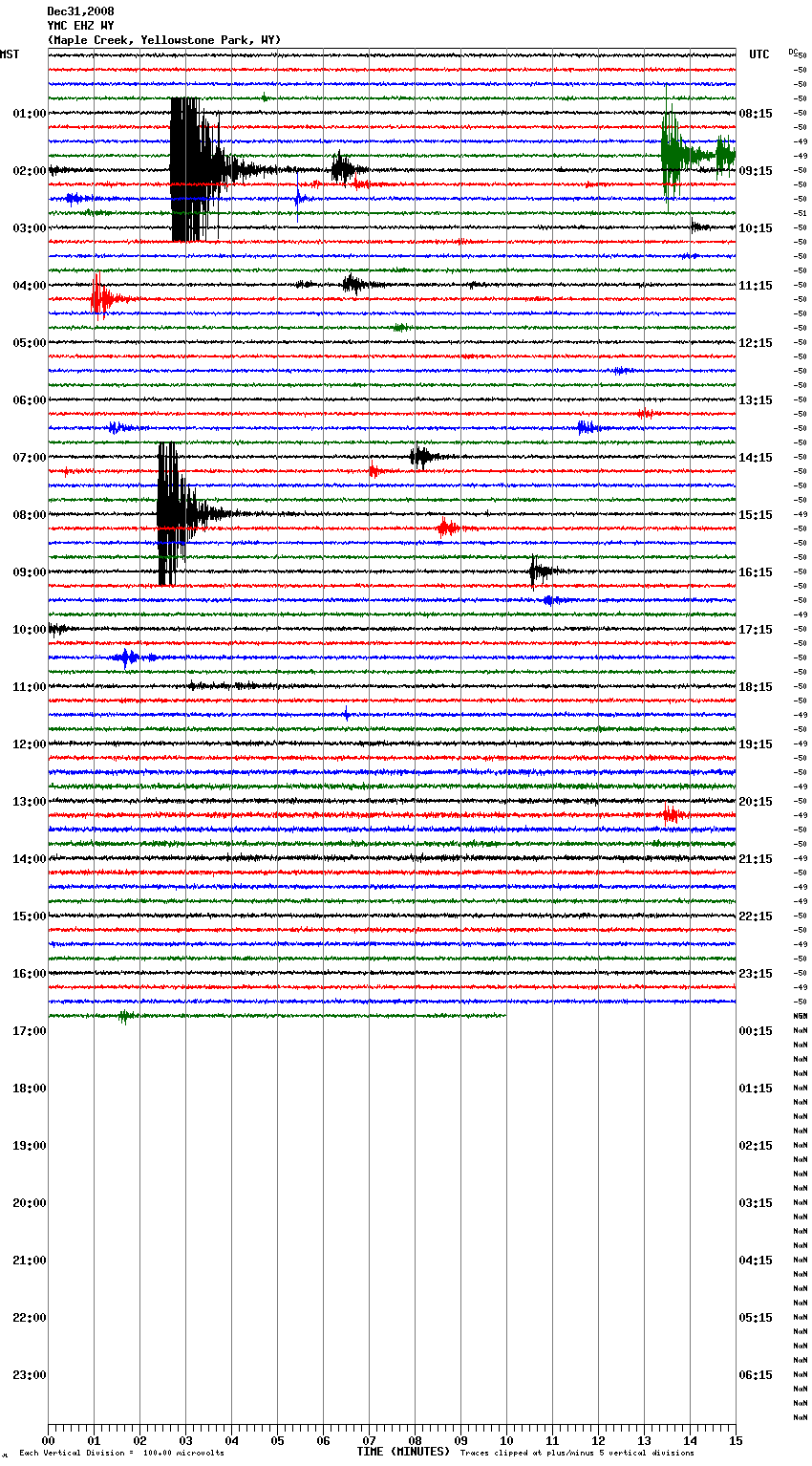Viewport: 812px width, 1466px height.
Task: Click the 17:00 MST time label
Action: pos(29,1031)
